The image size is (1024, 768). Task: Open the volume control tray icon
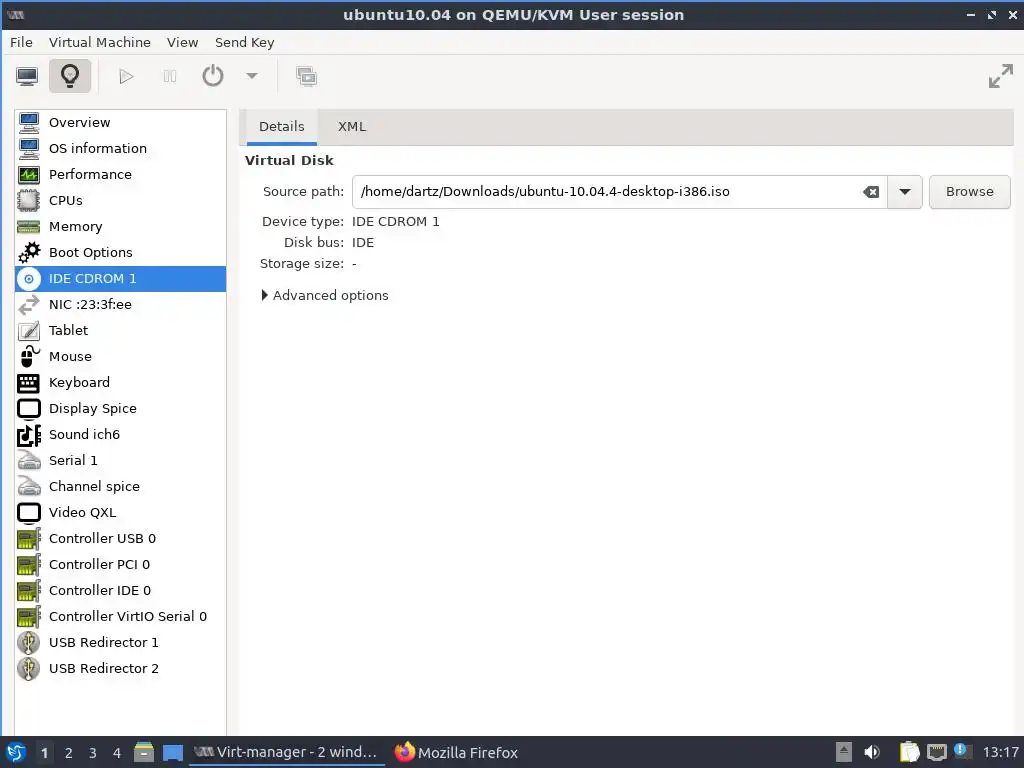872,752
